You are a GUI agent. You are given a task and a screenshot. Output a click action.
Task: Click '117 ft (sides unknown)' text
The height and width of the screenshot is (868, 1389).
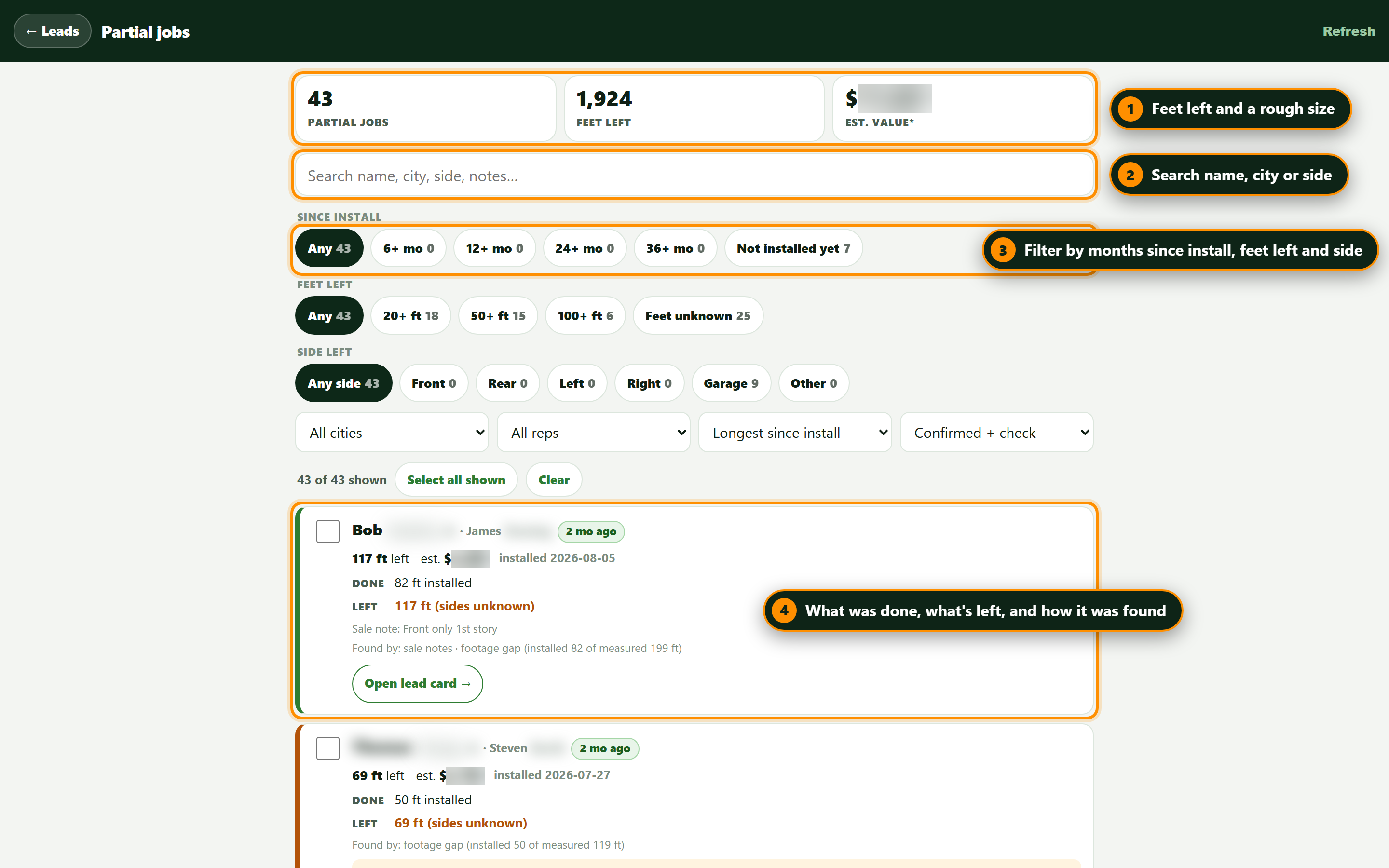464,606
